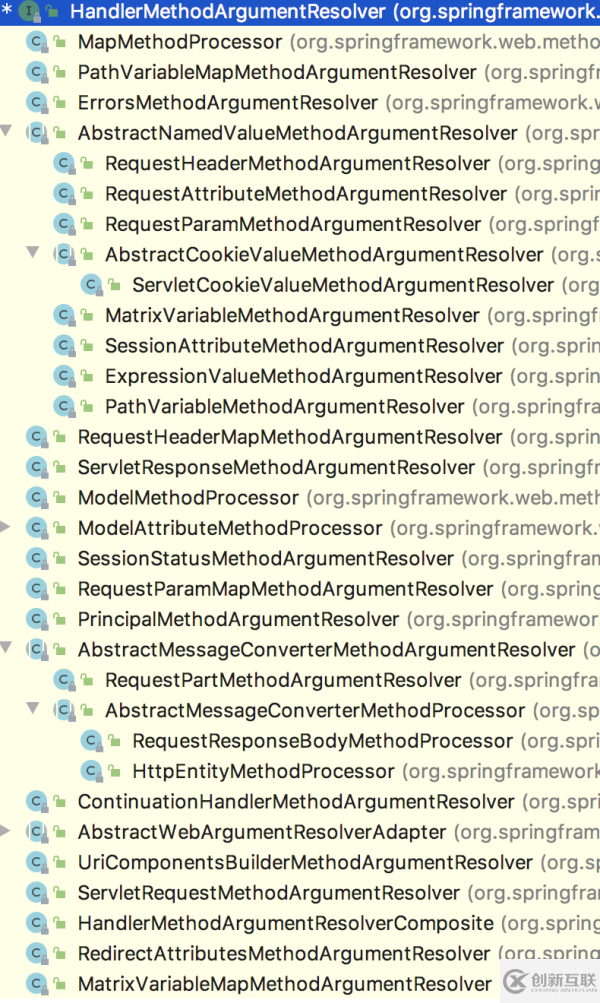The image size is (600, 1003).
Task: Click the class icon of RequestAttributeMethodArgumentResolver
Action: pyautogui.click(x=65, y=193)
